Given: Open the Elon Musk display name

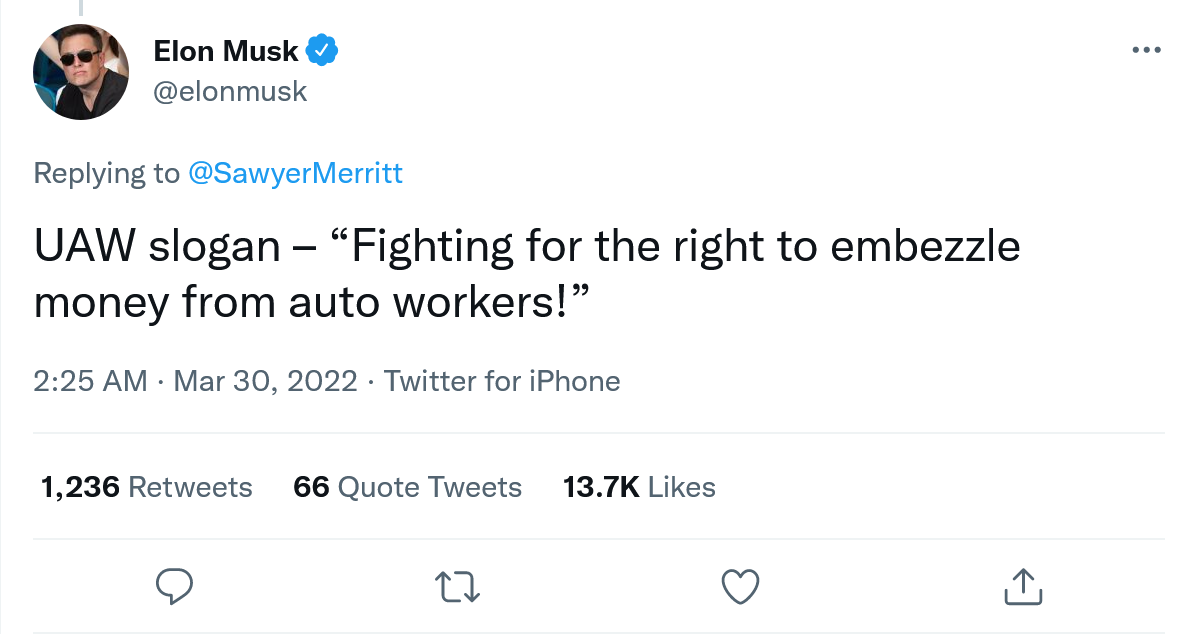Looking at the screenshot, I should pyautogui.click(x=226, y=50).
